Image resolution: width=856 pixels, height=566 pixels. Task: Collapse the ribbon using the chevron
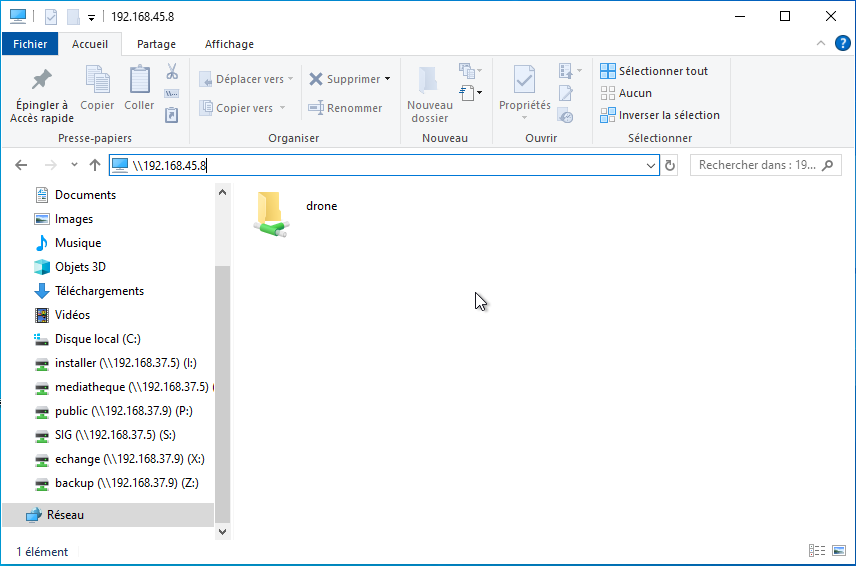tap(820, 44)
